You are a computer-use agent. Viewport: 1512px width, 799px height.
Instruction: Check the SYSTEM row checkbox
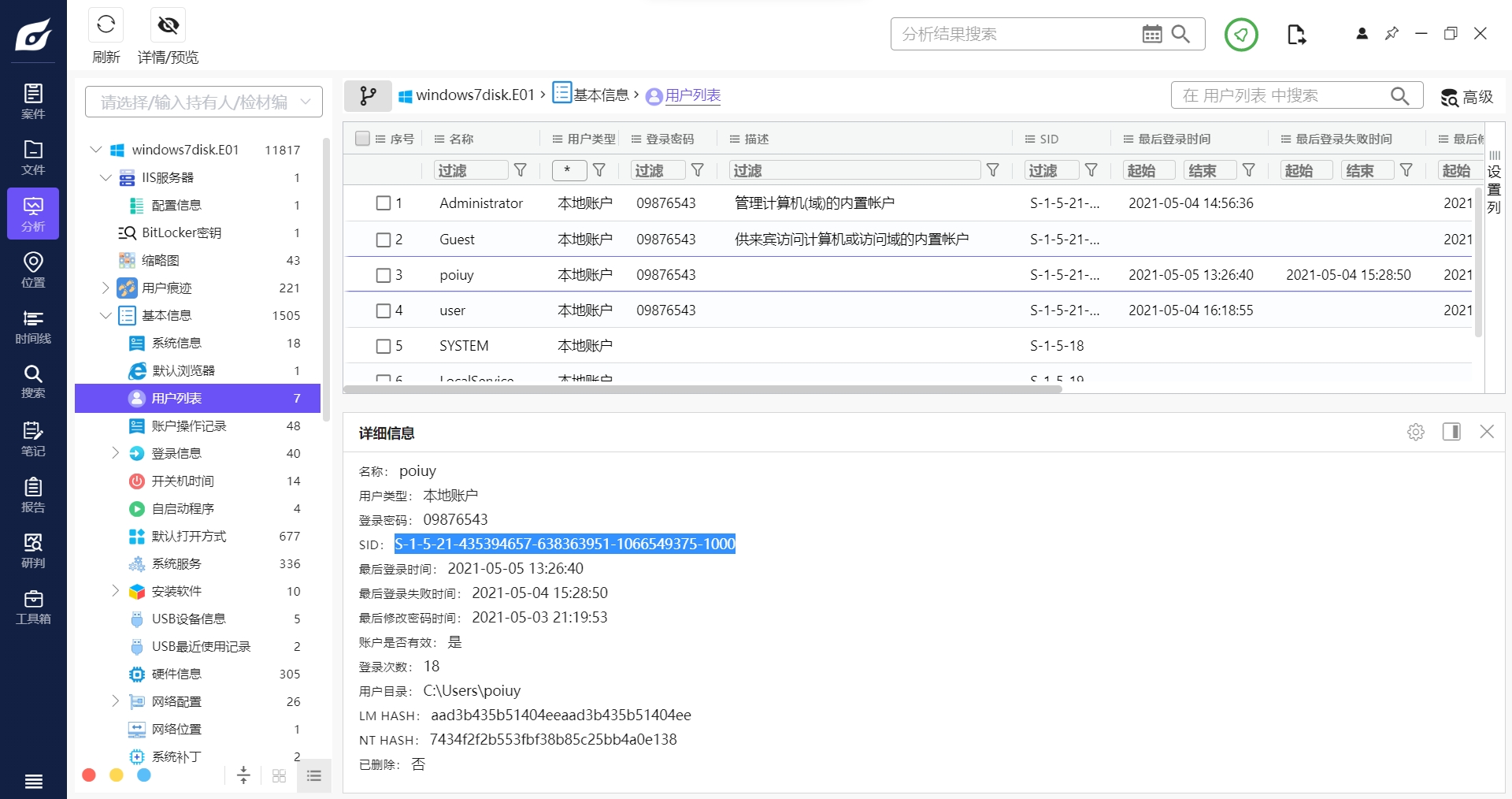pos(384,346)
